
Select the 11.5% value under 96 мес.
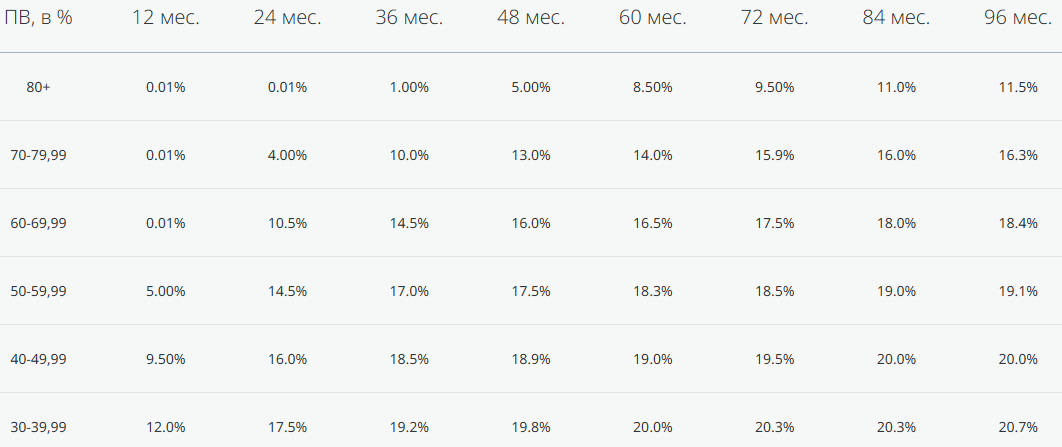1018,87
